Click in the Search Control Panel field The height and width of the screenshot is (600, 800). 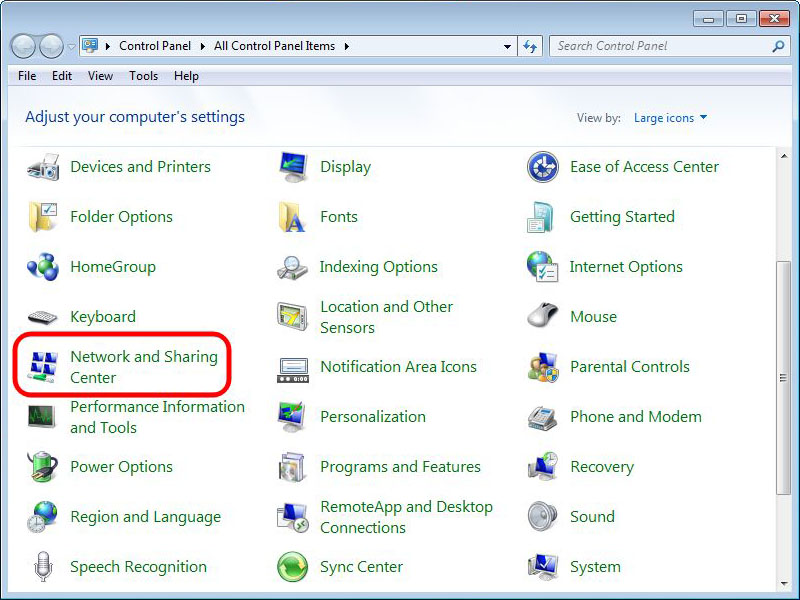660,46
